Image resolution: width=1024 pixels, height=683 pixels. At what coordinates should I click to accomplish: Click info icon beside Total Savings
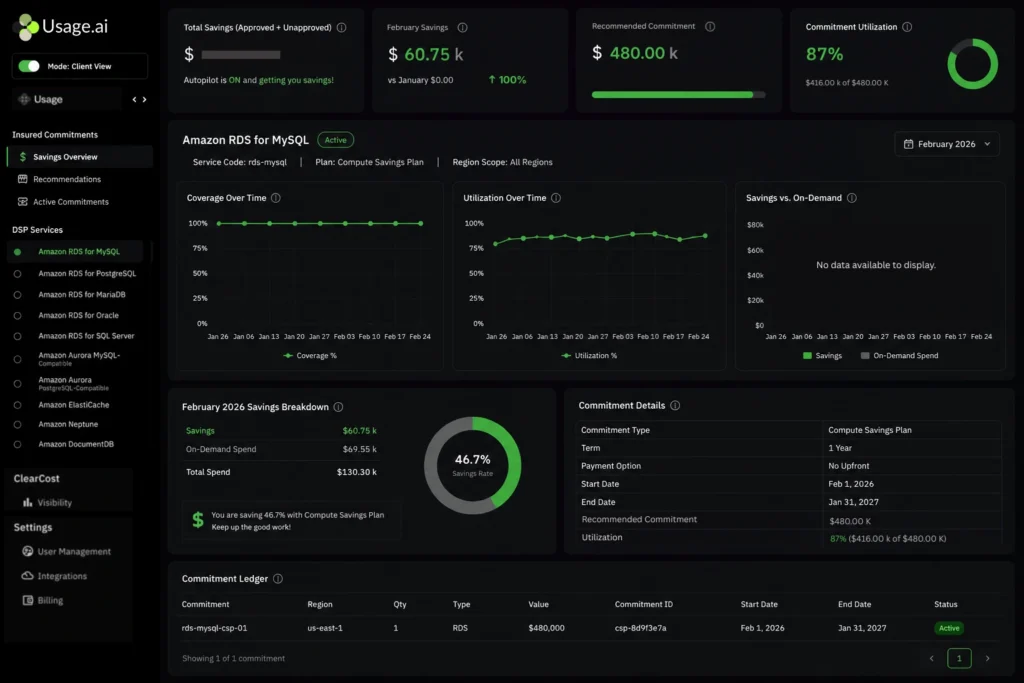click(x=342, y=27)
